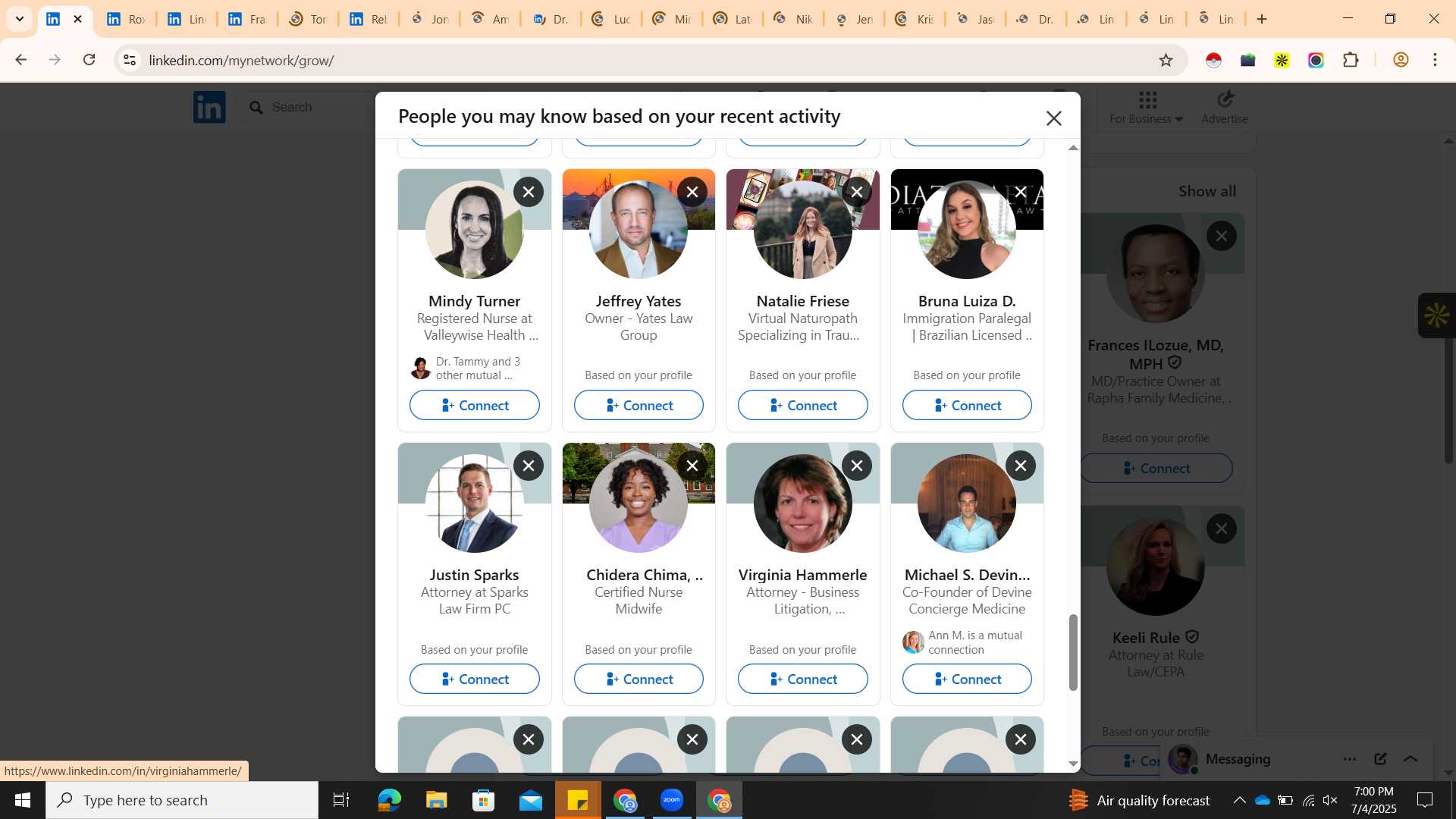
Task: Open Natalie Friese's profile photo
Action: click(802, 230)
